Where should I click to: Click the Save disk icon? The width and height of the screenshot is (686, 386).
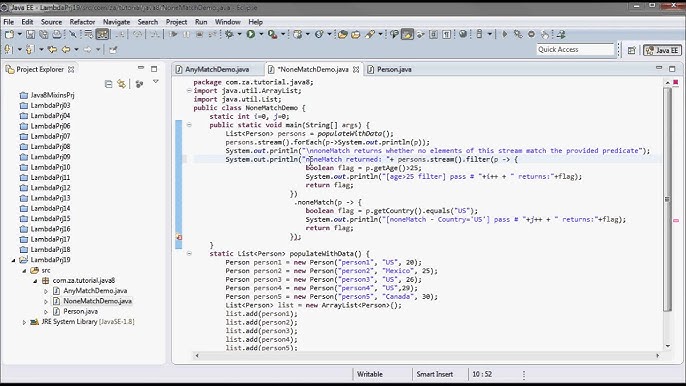pos(30,34)
